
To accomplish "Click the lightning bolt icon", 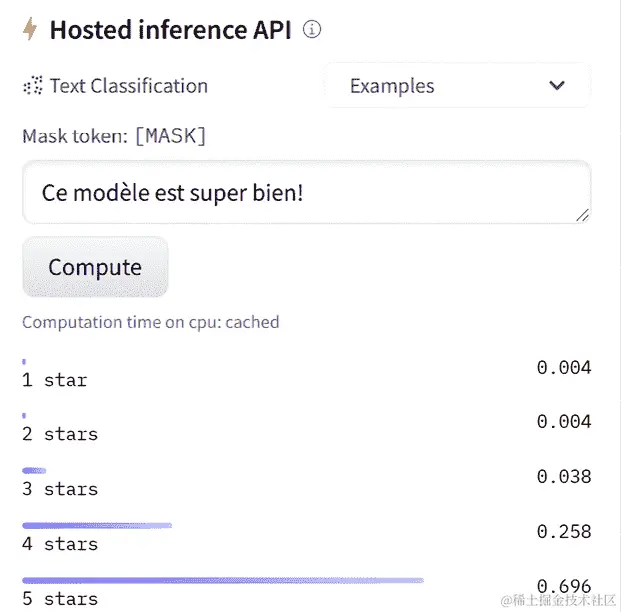I will tap(30, 29).
